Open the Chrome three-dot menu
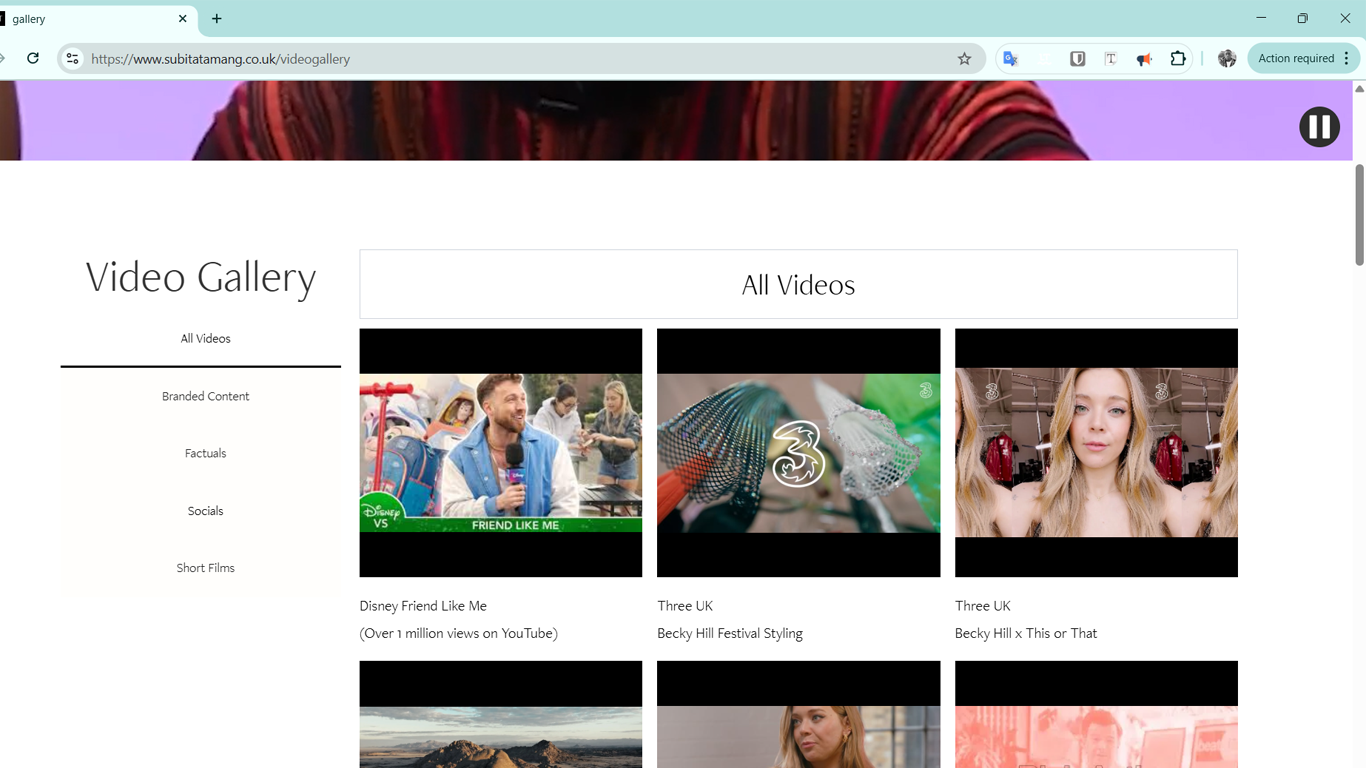Image resolution: width=1366 pixels, height=768 pixels. point(1347,59)
